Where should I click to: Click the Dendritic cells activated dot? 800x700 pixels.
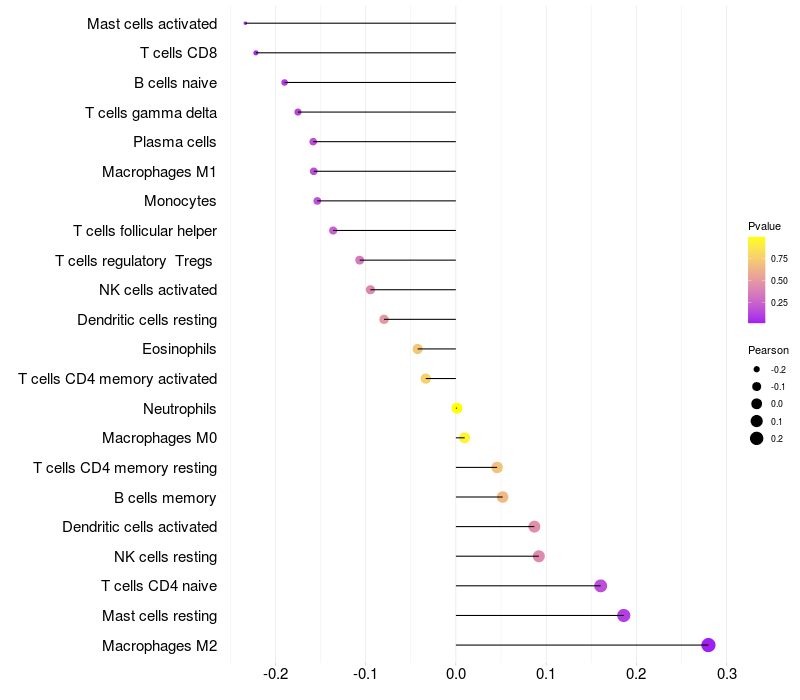[534, 527]
